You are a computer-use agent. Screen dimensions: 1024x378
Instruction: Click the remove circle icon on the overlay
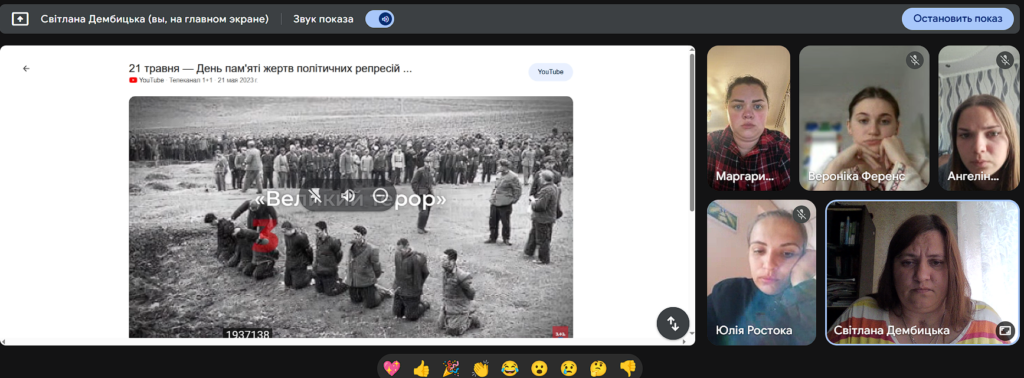click(x=380, y=195)
